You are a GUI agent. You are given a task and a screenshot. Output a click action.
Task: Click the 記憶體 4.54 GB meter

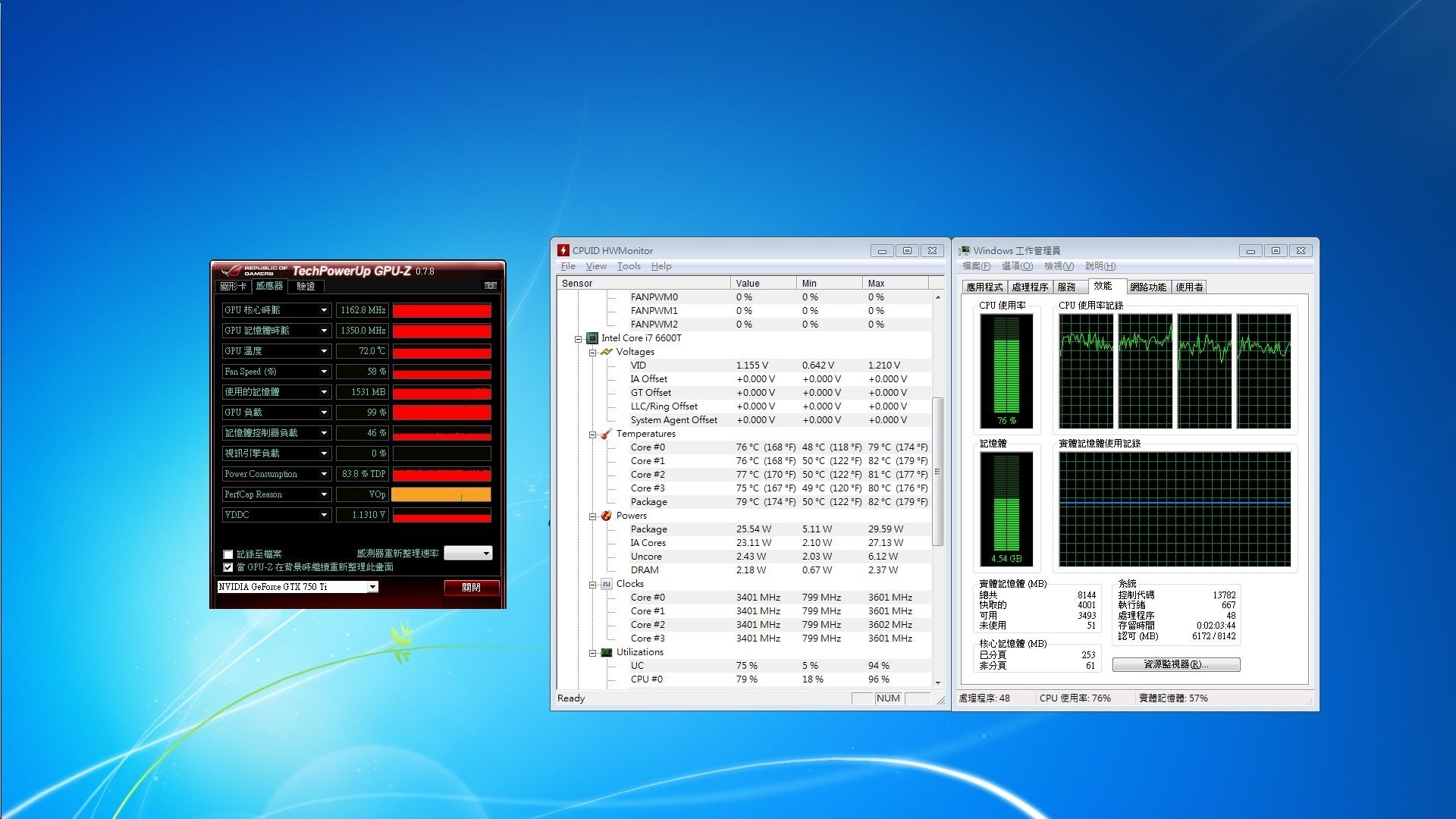pyautogui.click(x=1006, y=509)
